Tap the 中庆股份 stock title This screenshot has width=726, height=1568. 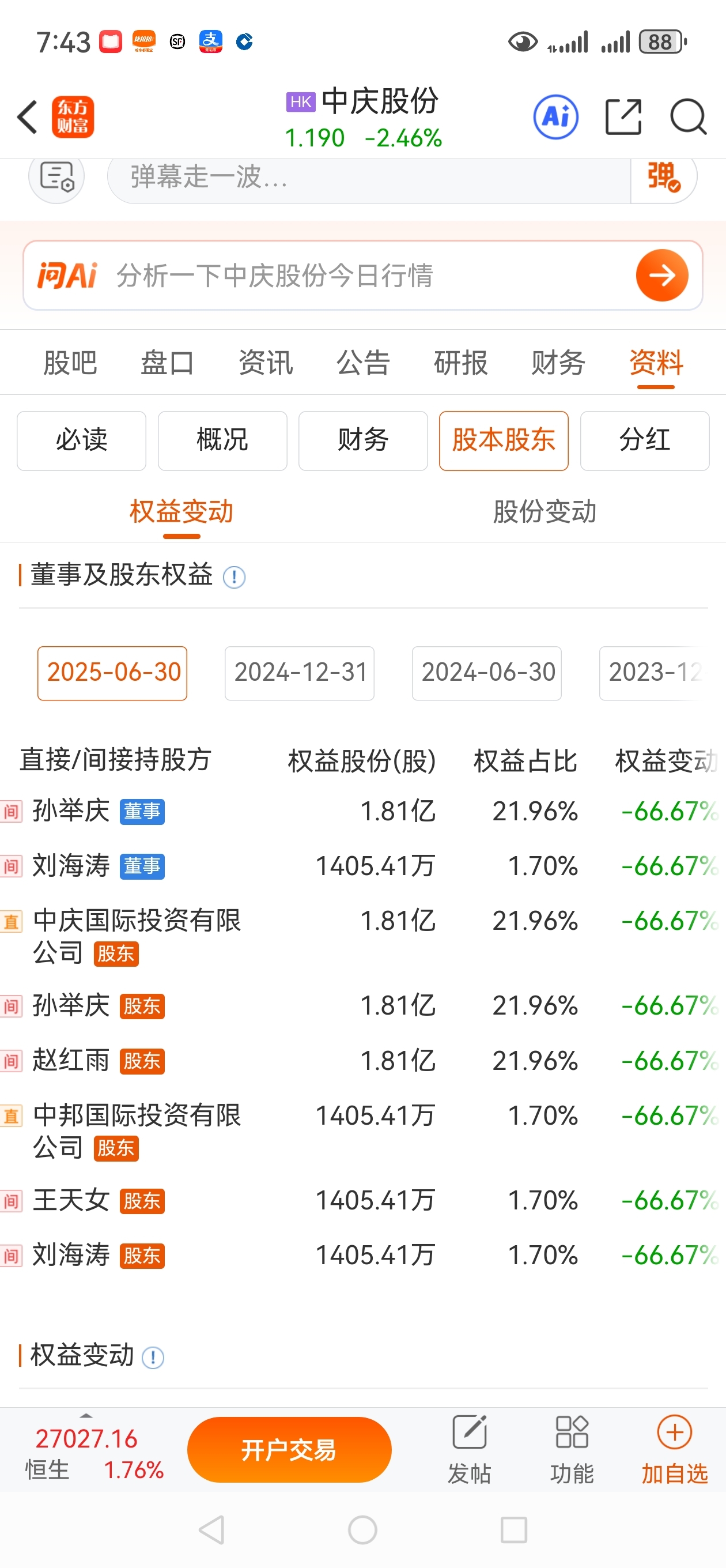coord(380,101)
